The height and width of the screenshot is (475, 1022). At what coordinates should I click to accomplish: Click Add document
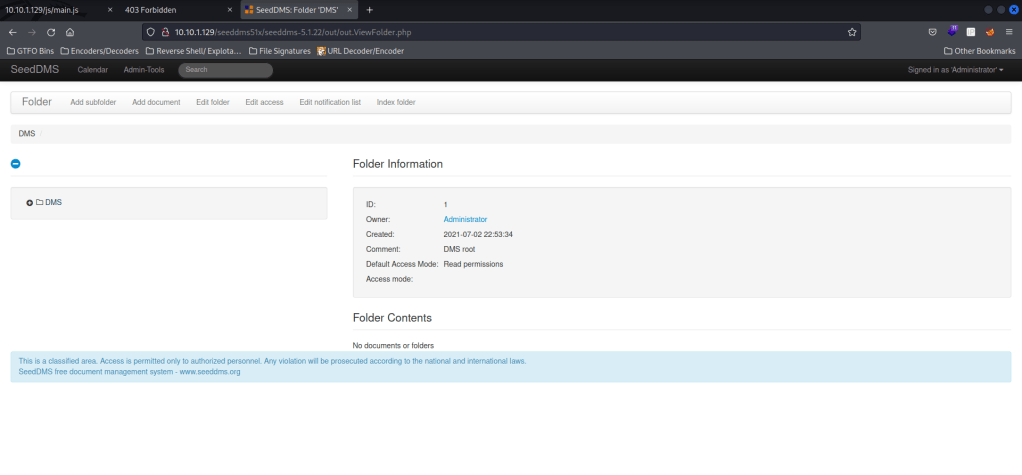point(156,102)
